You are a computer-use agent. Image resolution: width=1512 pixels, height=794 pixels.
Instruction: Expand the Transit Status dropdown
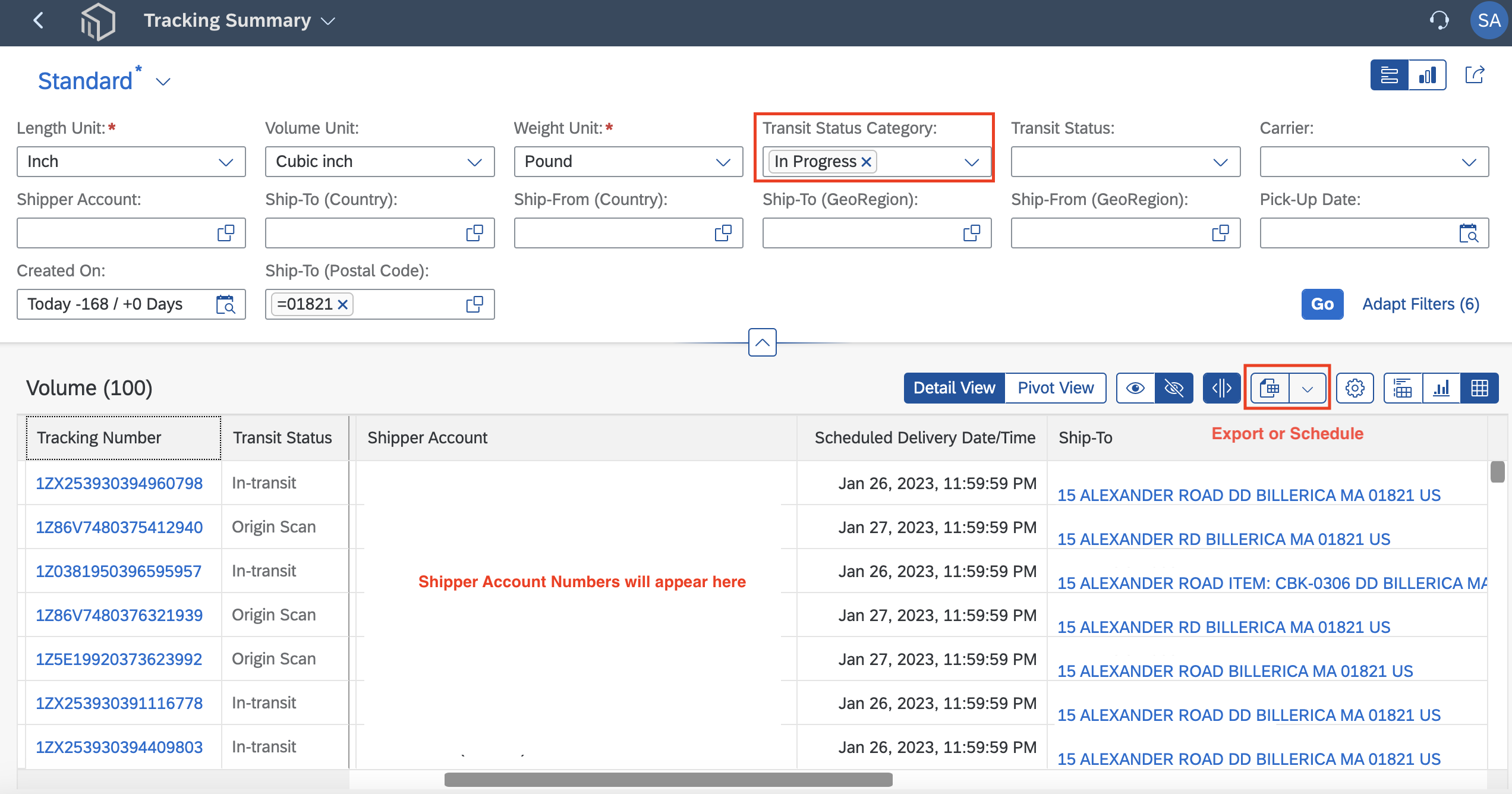tap(1125, 162)
